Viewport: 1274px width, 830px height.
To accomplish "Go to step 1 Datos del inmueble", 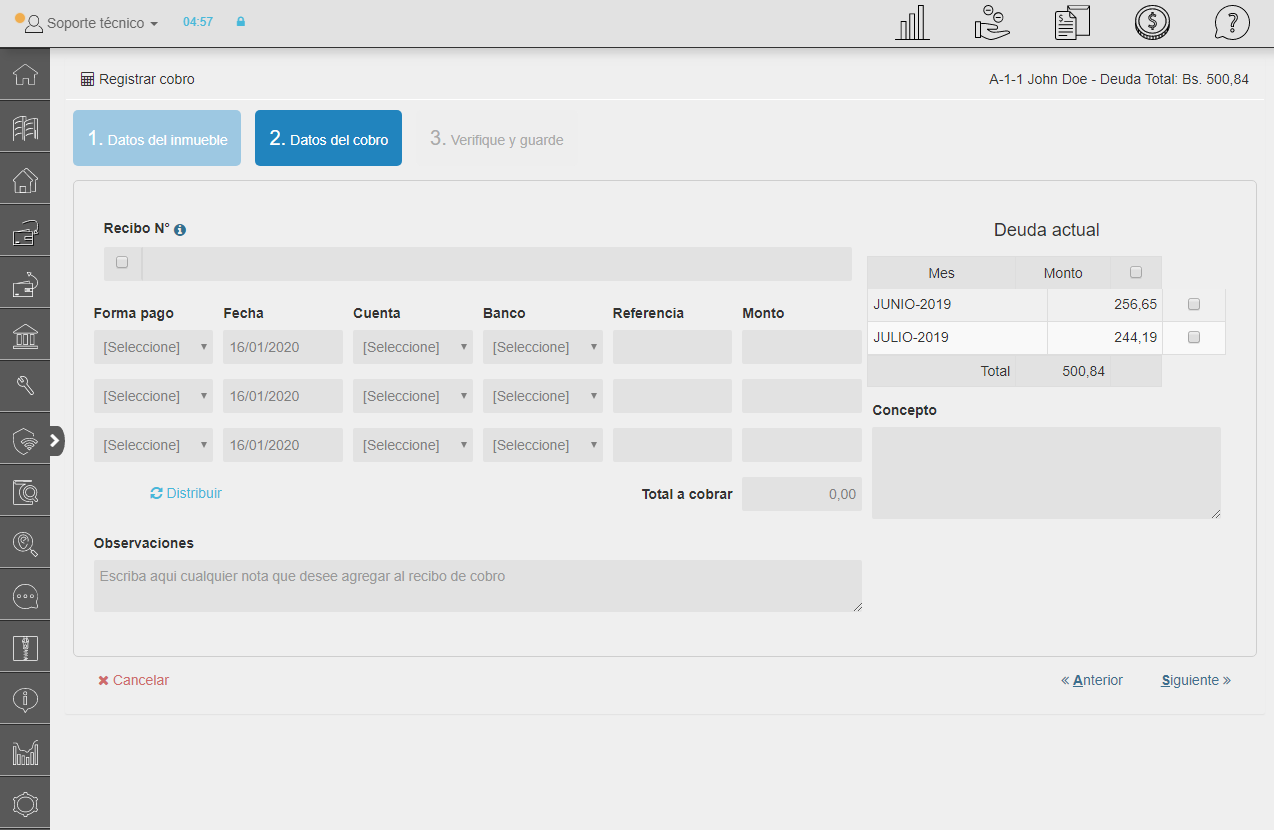I will pyautogui.click(x=157, y=138).
